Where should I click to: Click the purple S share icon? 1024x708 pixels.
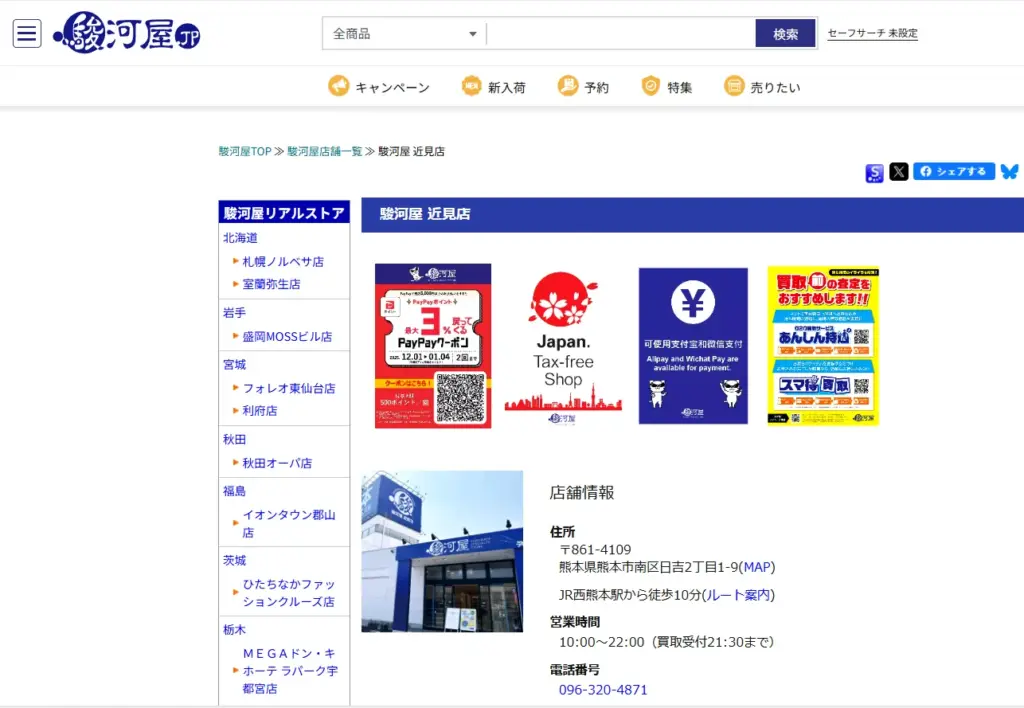click(874, 173)
